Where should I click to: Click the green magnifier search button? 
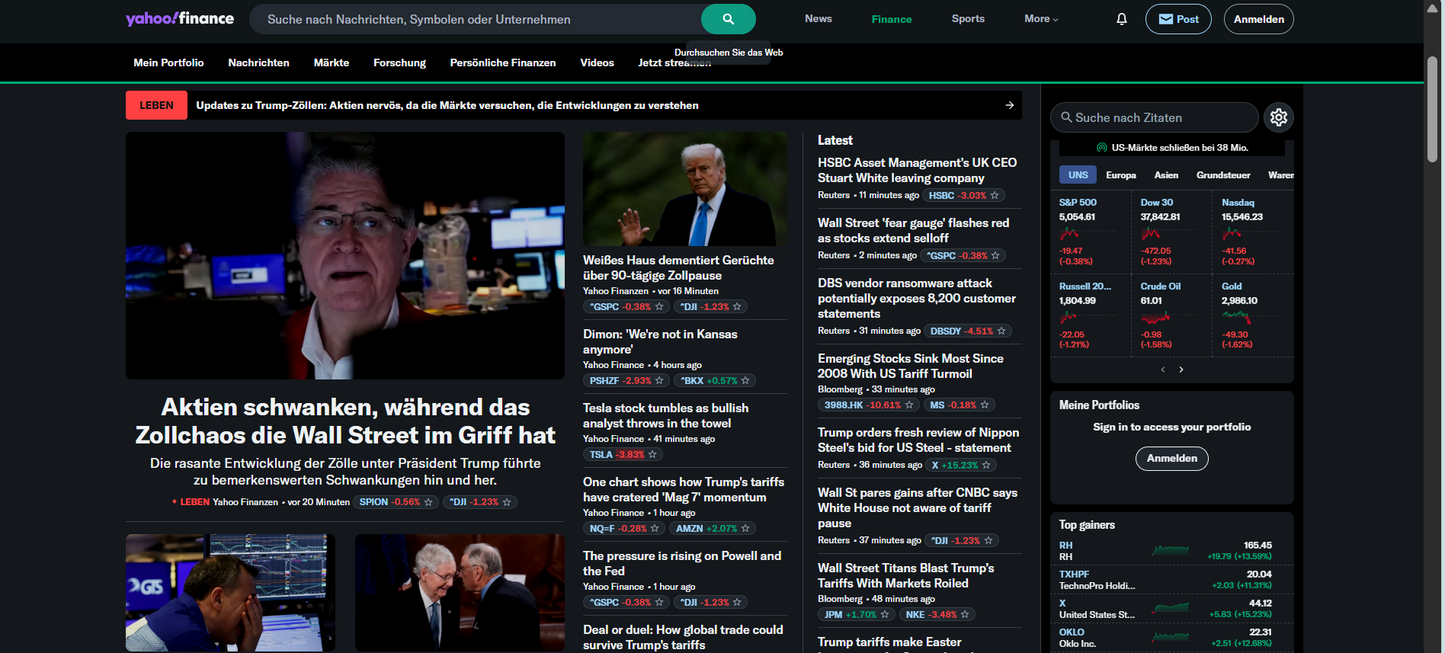728,19
